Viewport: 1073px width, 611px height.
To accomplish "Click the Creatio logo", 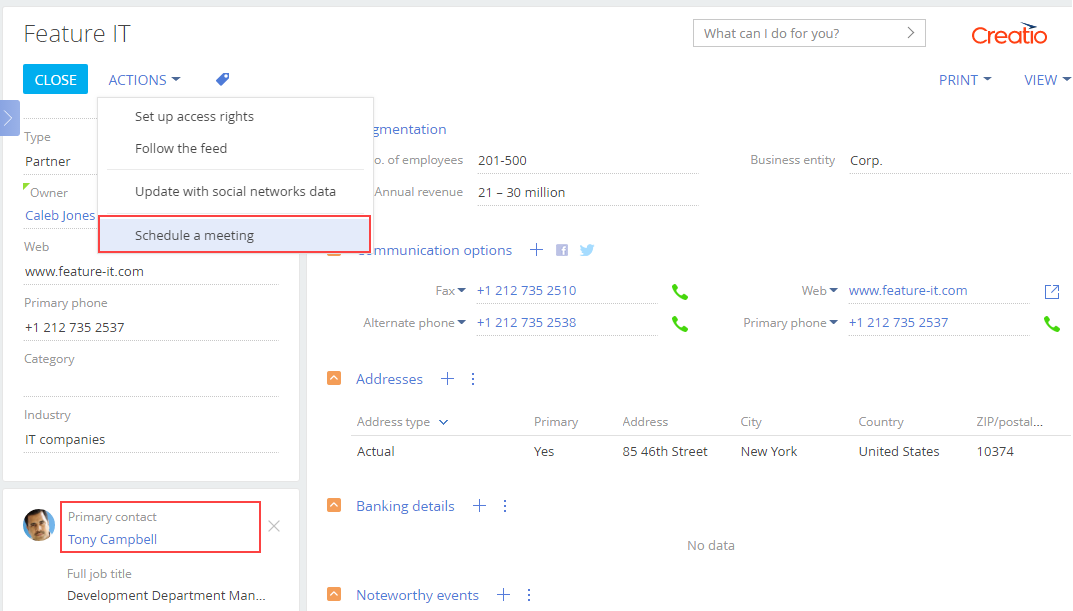I will (1009, 34).
